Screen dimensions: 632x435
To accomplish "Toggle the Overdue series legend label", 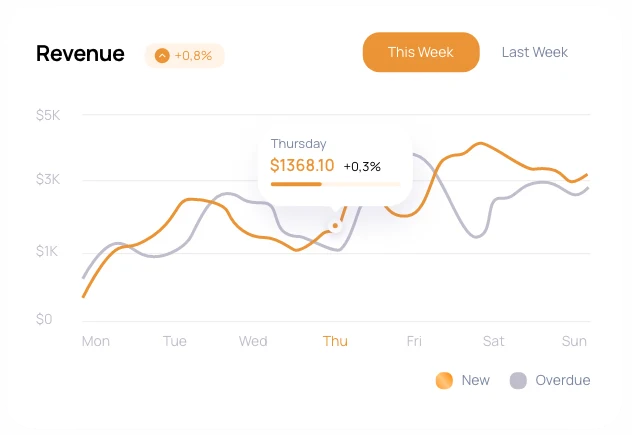I will coord(562,380).
